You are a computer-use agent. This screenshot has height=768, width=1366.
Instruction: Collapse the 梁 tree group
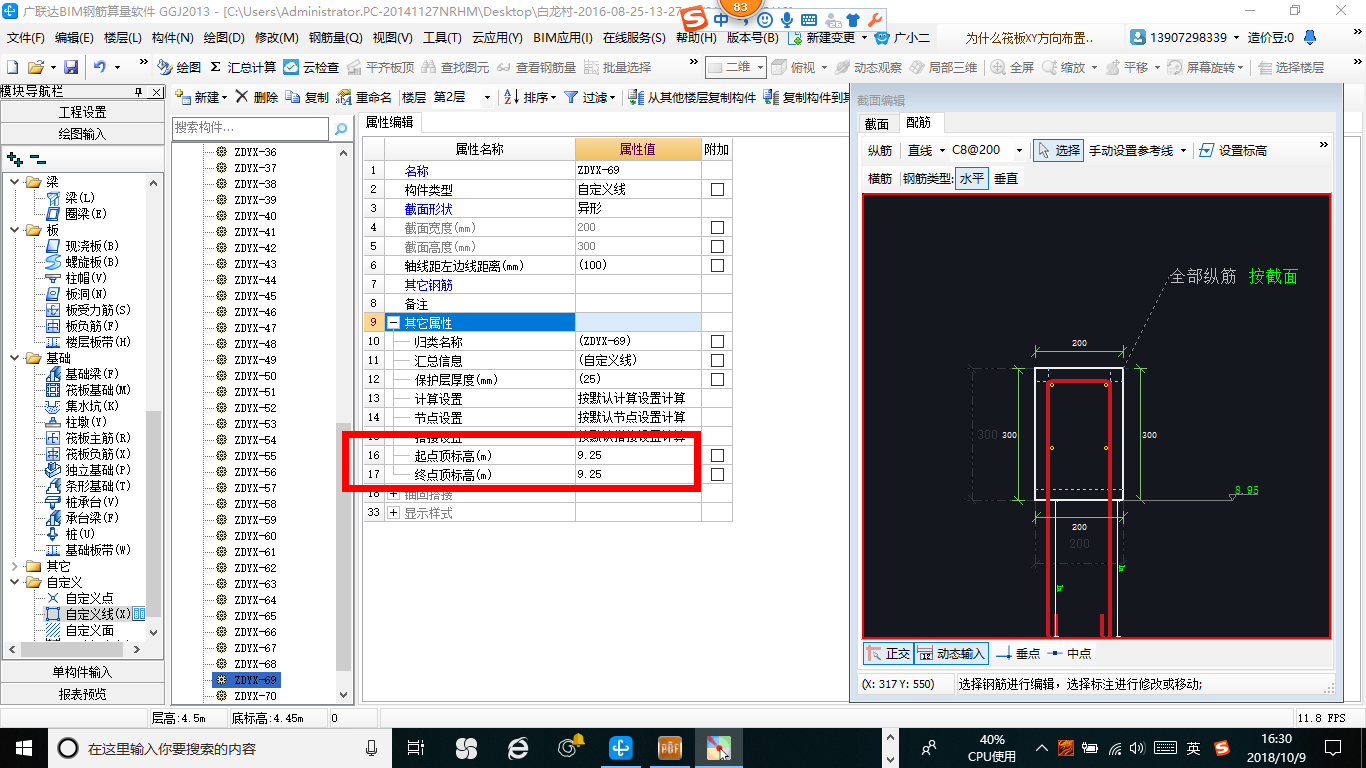coord(15,182)
